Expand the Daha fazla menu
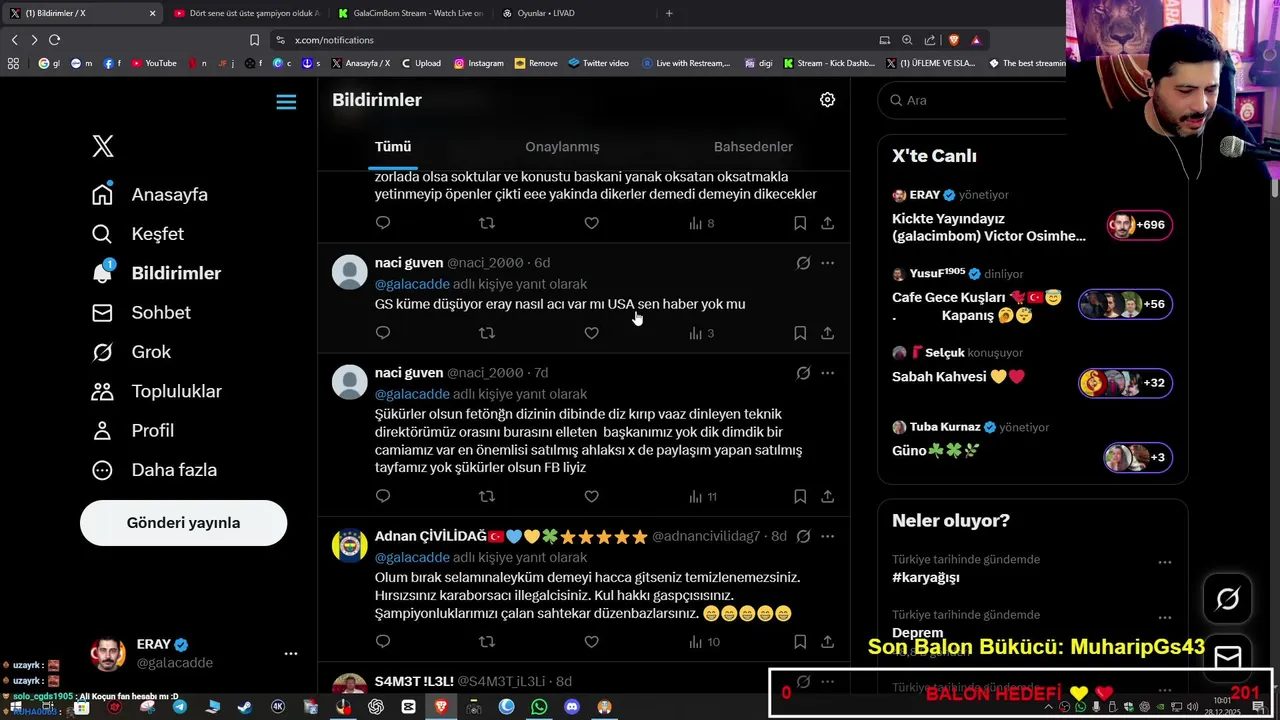The height and width of the screenshot is (720, 1280). click(x=154, y=470)
